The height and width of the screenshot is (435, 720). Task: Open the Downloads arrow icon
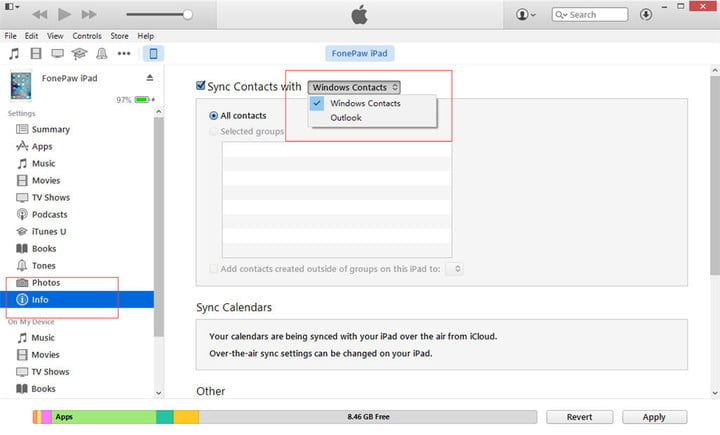point(646,15)
